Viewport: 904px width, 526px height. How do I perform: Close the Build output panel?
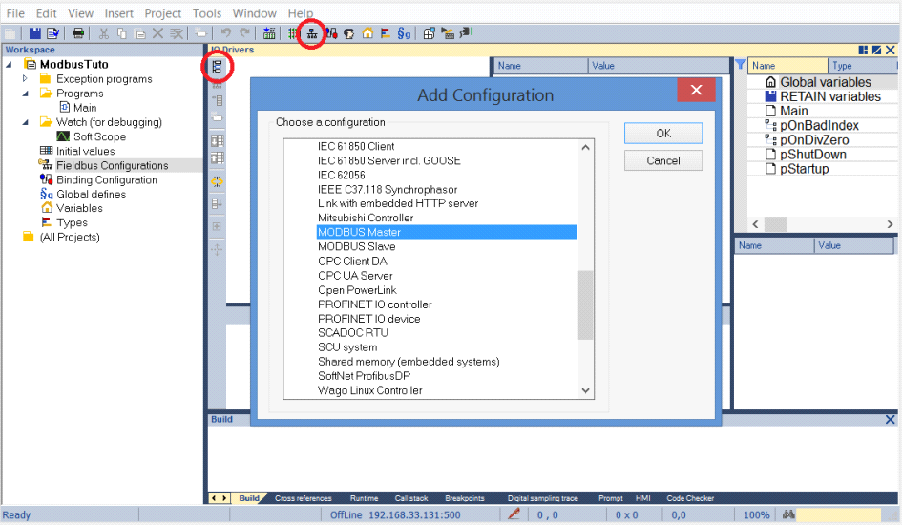pos(890,419)
